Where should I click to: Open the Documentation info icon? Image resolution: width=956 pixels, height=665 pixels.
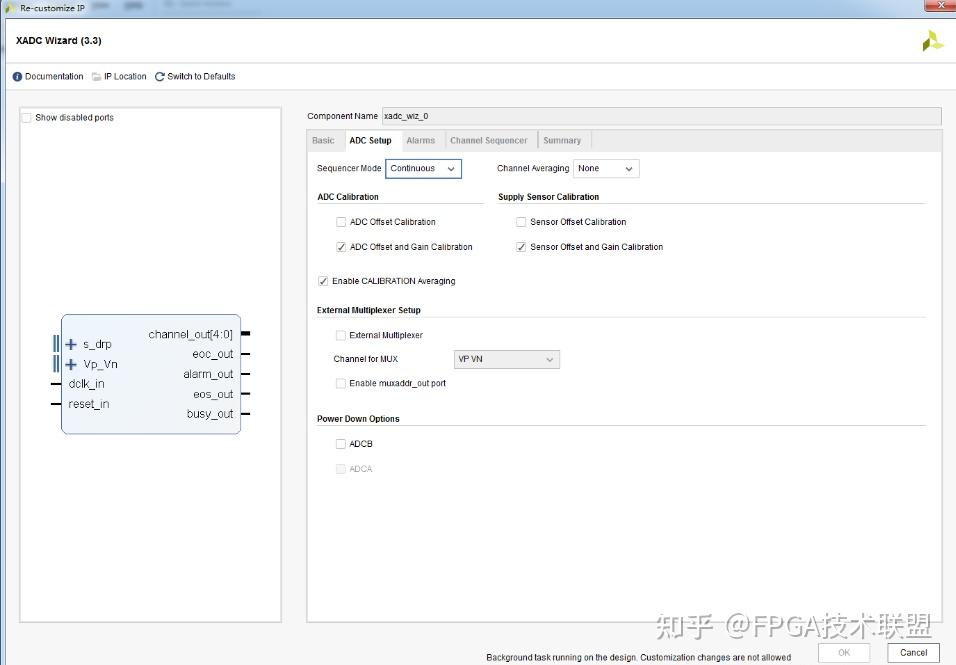17,76
